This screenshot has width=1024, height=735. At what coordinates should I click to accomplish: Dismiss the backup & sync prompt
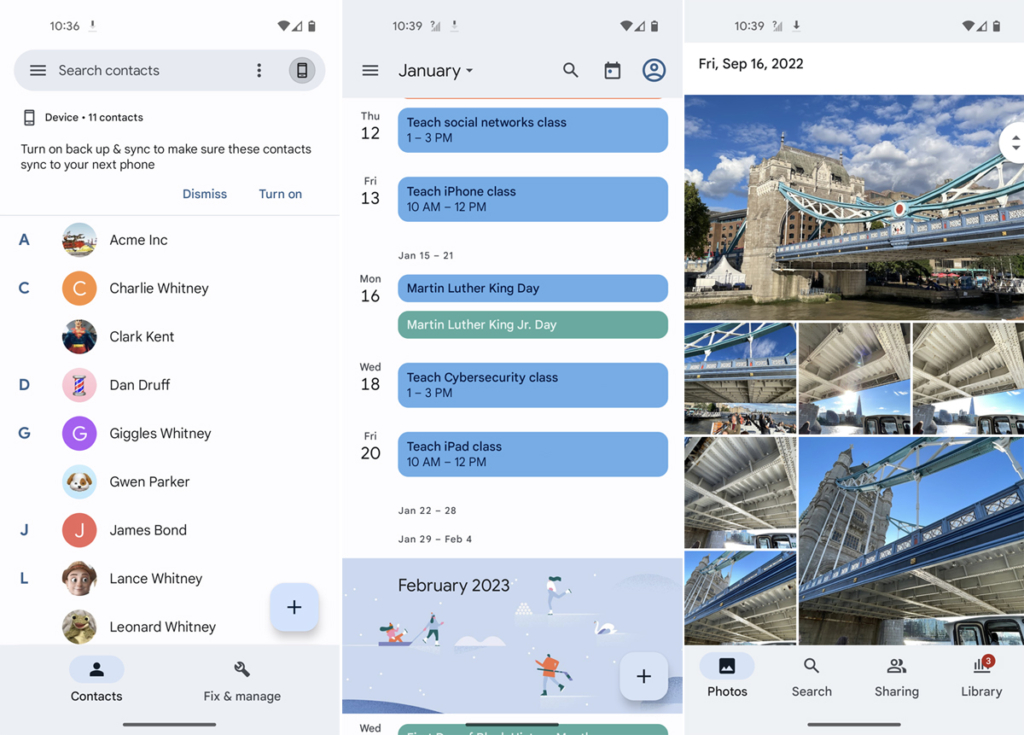coord(205,194)
